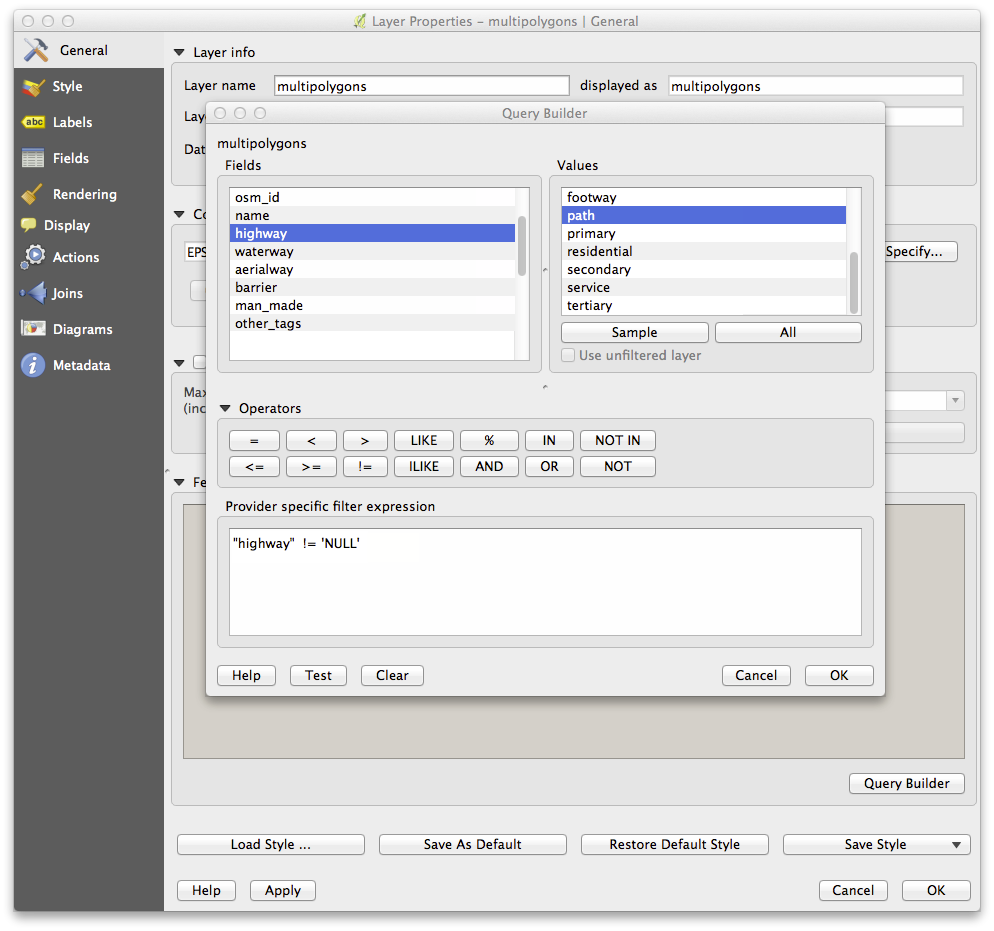This screenshot has height=931, width=994.
Task: Insert the LIKE operator
Action: 423,441
